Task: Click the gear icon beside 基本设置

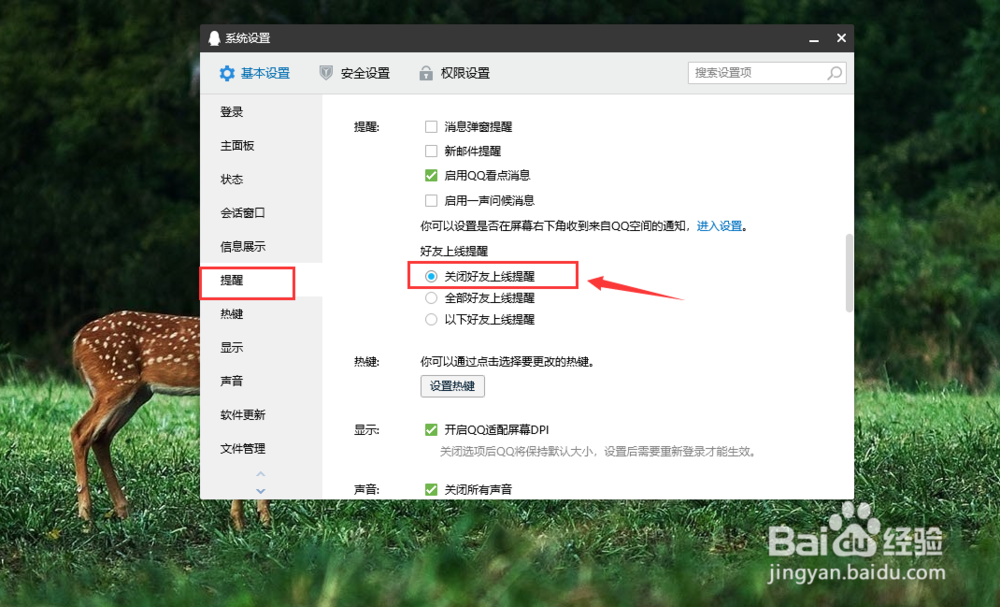Action: 227,73
